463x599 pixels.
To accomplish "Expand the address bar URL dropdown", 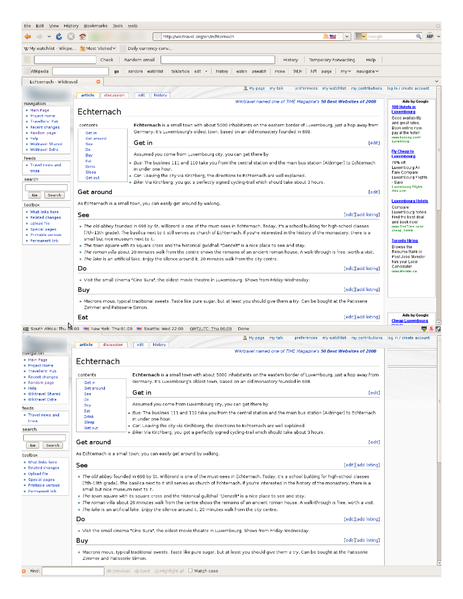I will coord(347,37).
